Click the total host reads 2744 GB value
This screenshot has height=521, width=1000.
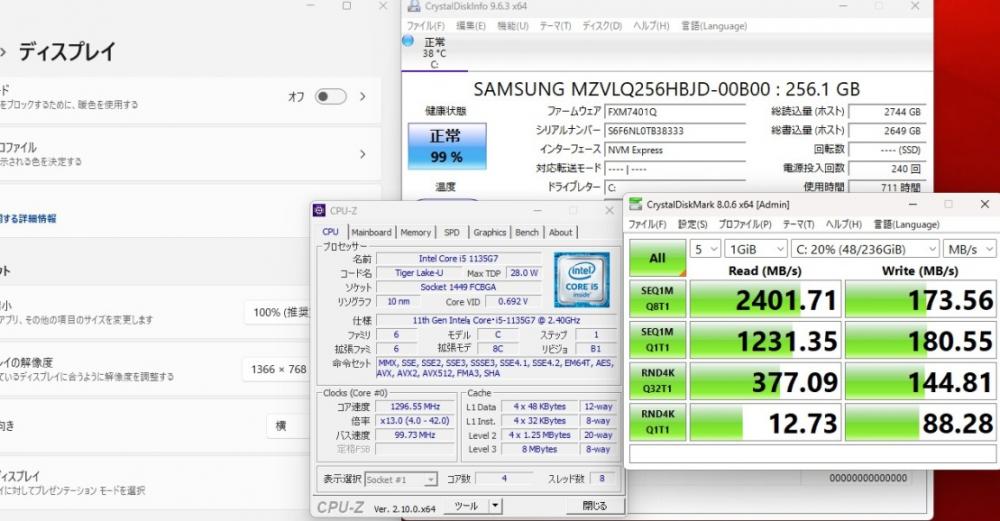click(887, 112)
